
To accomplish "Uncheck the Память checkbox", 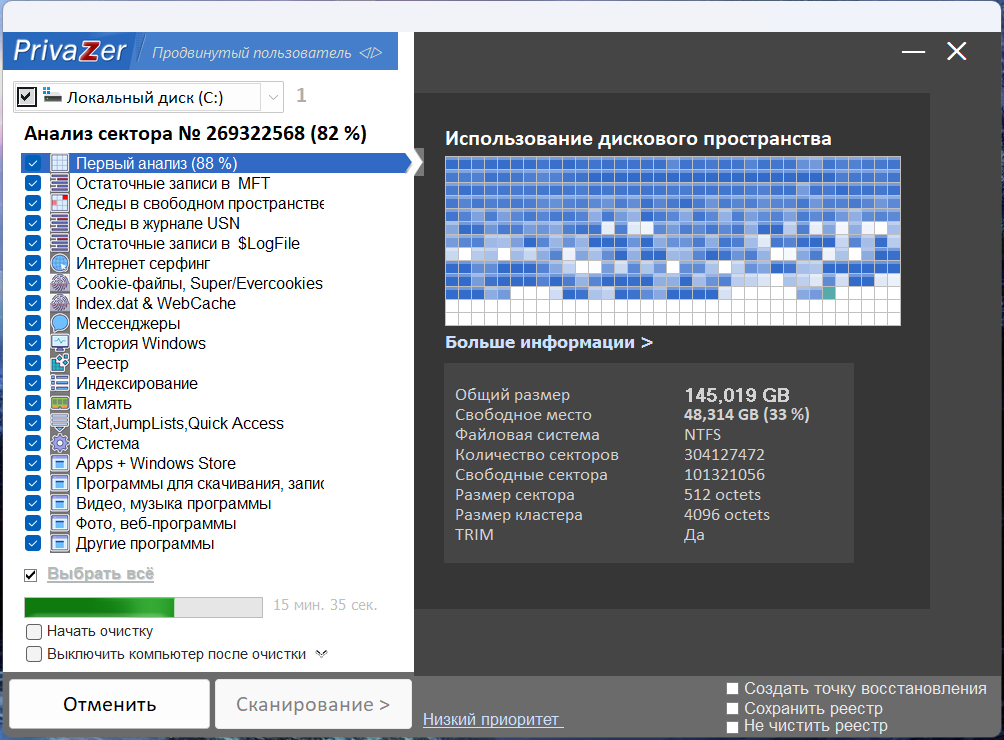I will [x=33, y=403].
